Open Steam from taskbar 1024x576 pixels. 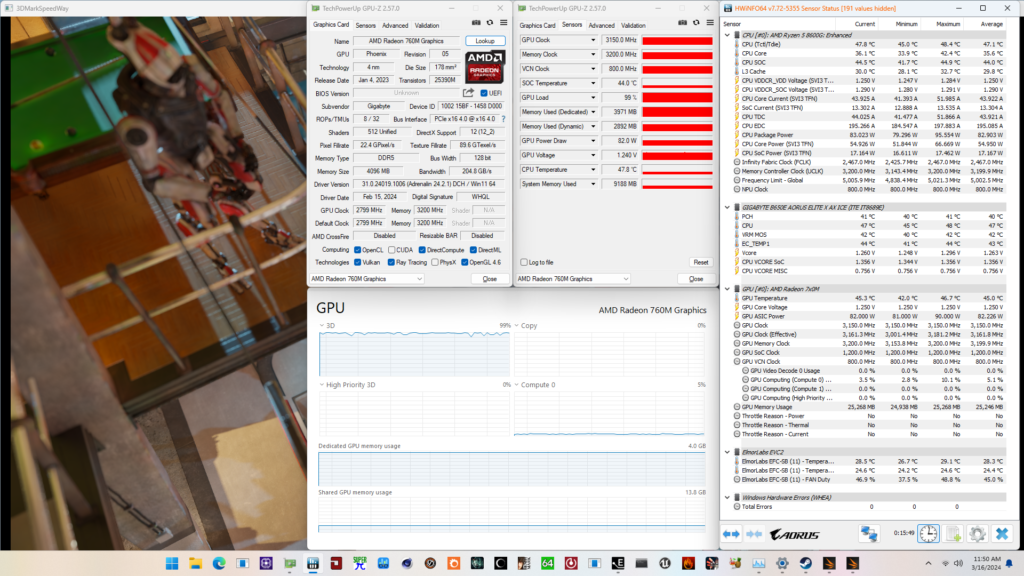point(806,563)
